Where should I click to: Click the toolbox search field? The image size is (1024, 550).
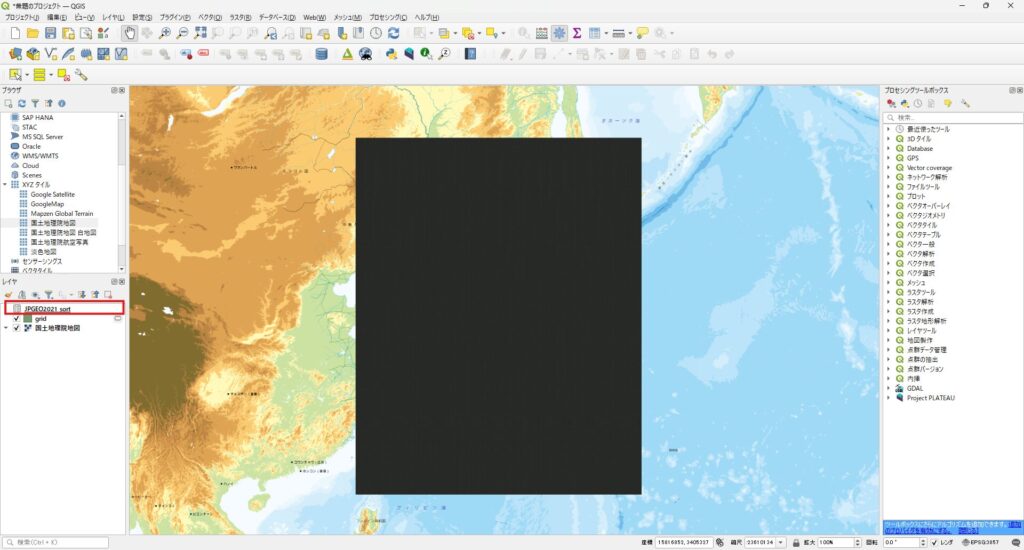953,118
